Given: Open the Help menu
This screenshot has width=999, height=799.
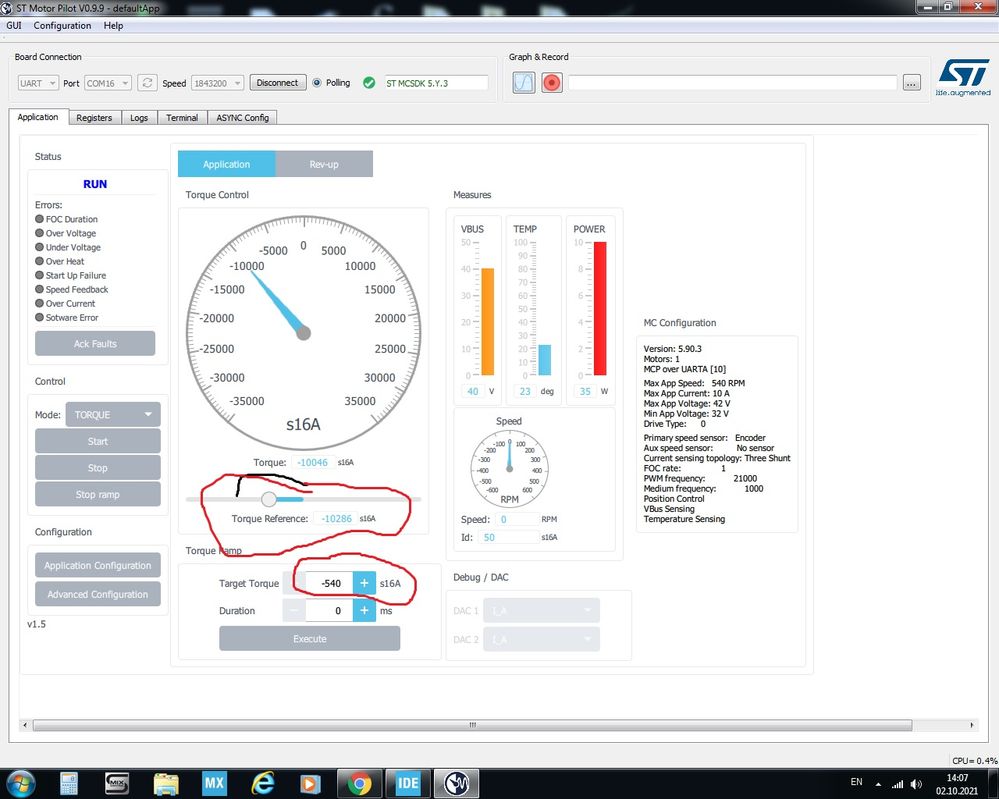Looking at the screenshot, I should (x=113, y=25).
